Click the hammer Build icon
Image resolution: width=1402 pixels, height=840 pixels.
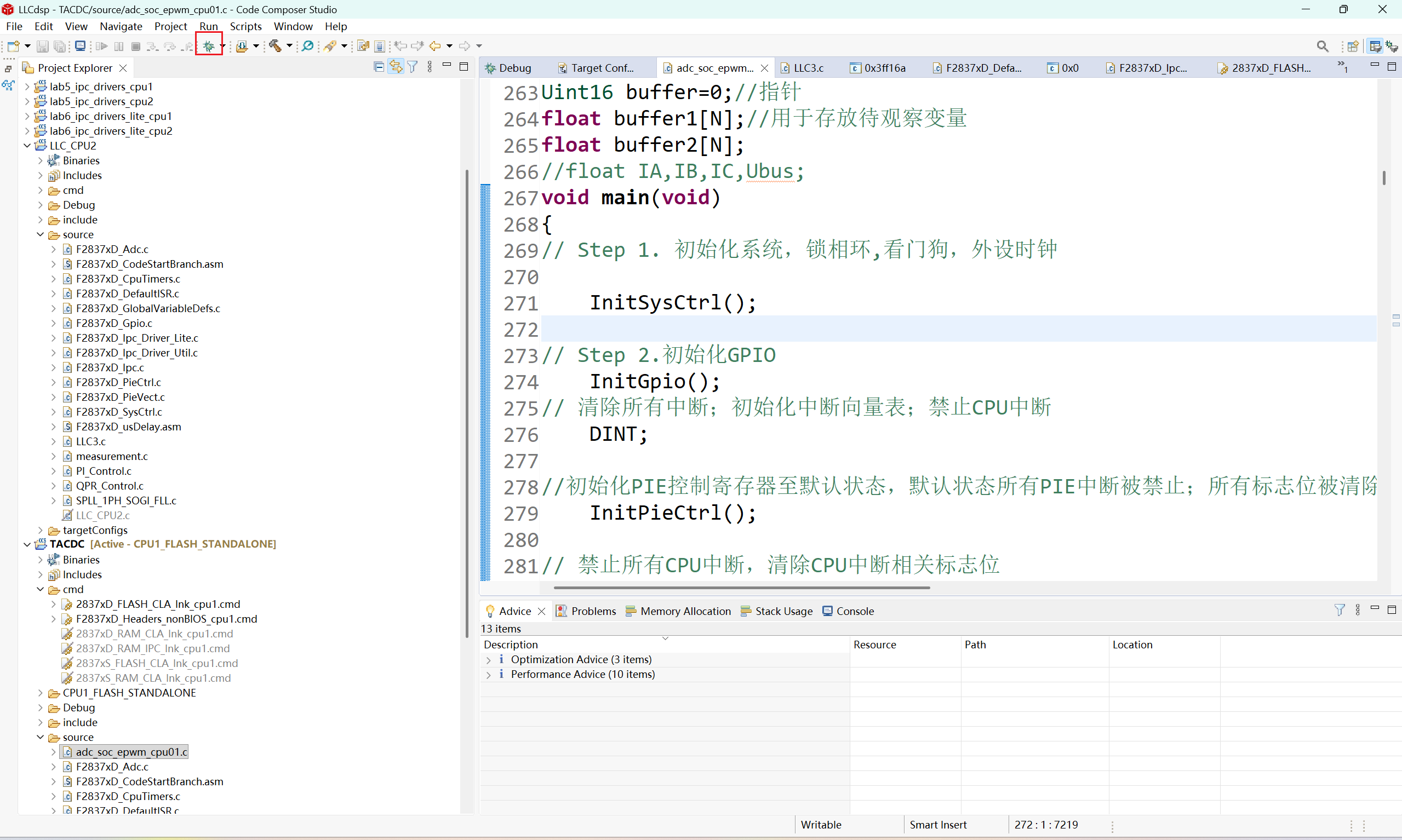[x=275, y=46]
